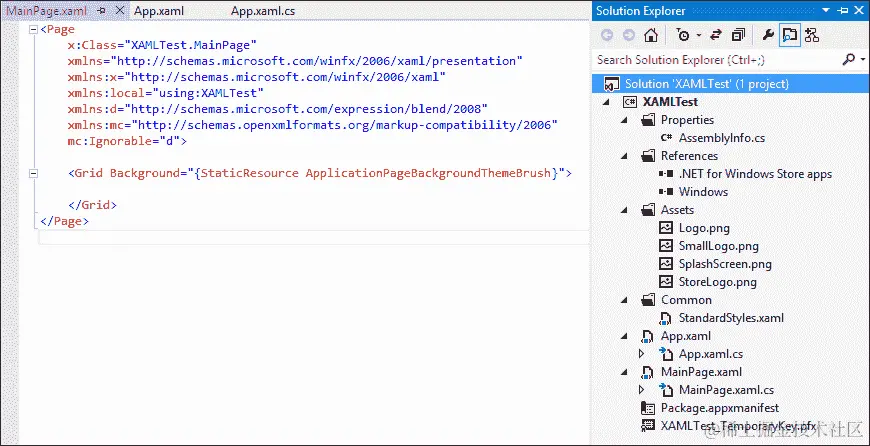Expand the MainPage.xaml.cs node
The width and height of the screenshot is (870, 446).
pos(641,389)
